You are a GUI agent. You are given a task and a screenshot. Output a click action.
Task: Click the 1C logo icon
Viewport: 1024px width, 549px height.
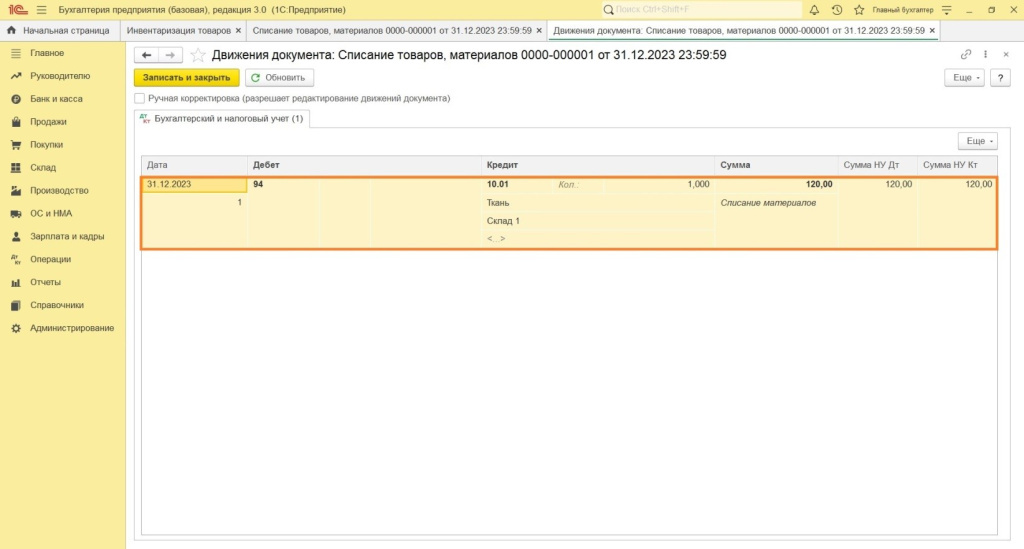18,10
